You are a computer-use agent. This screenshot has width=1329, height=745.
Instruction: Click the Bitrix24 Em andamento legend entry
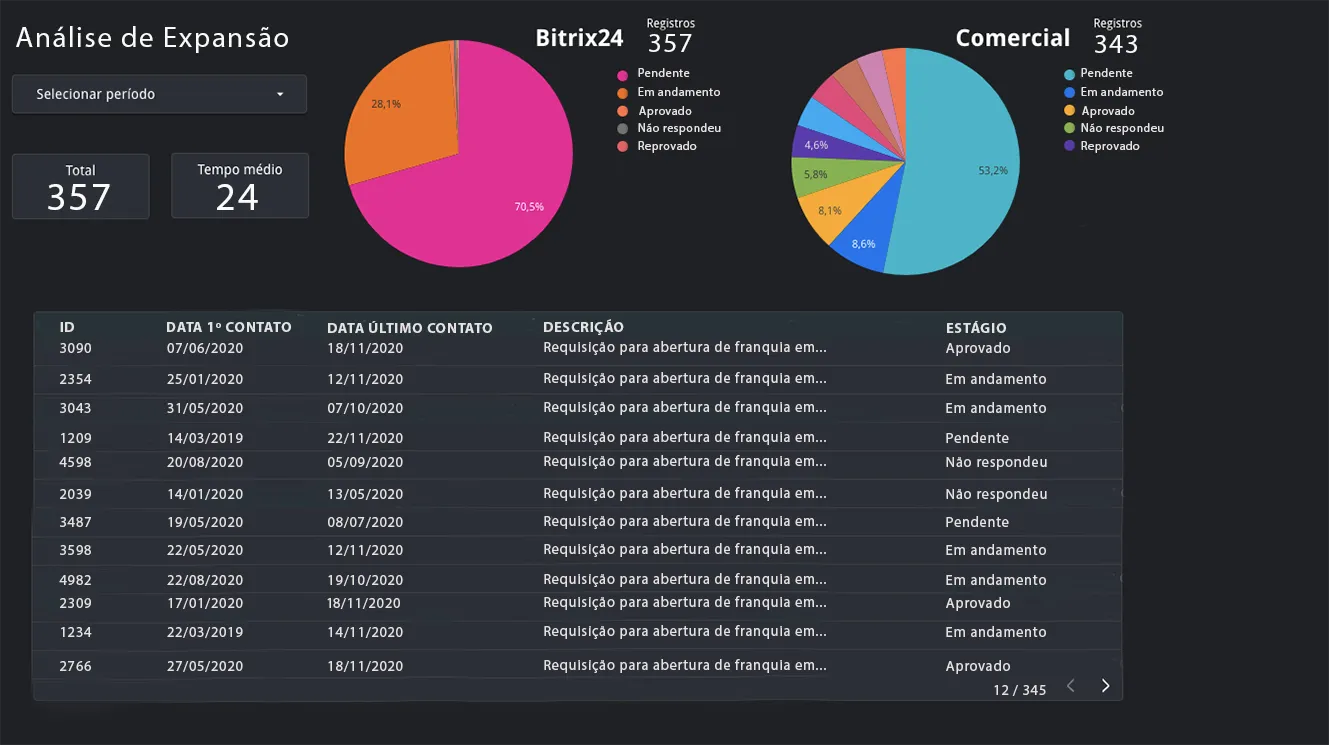(x=668, y=92)
